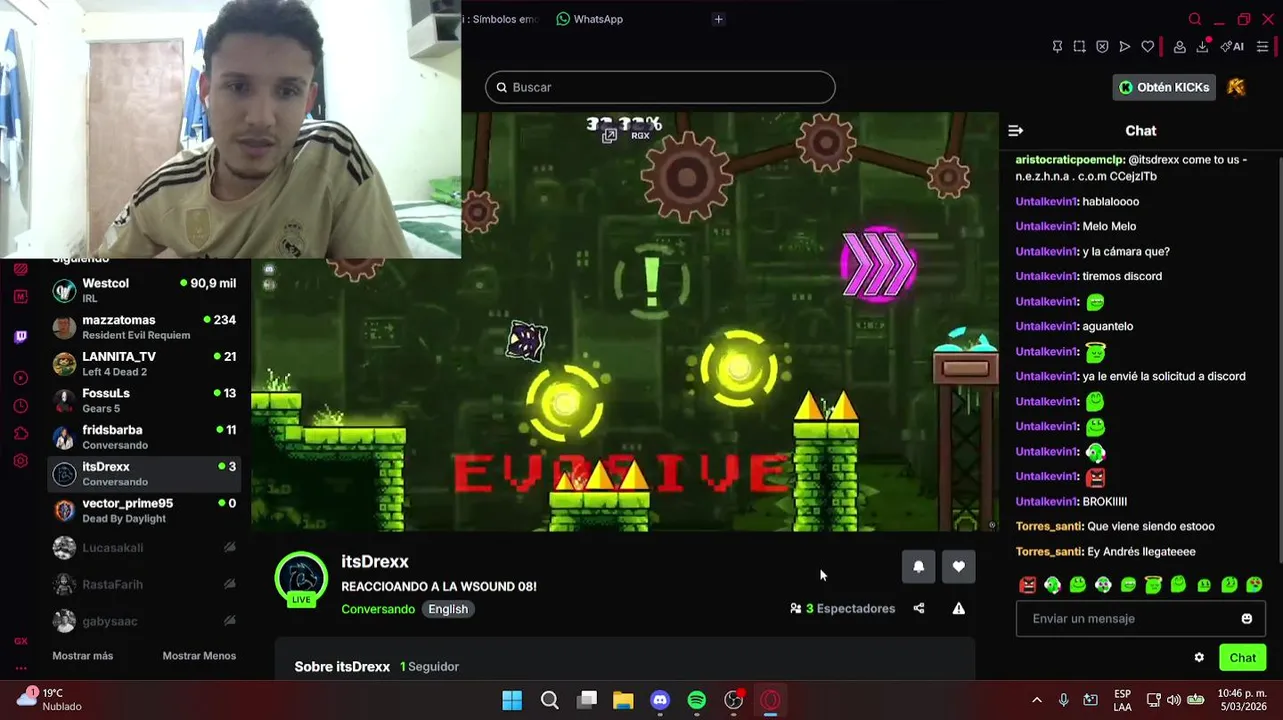Open LANNITA_TV channel in followed list

point(144,364)
